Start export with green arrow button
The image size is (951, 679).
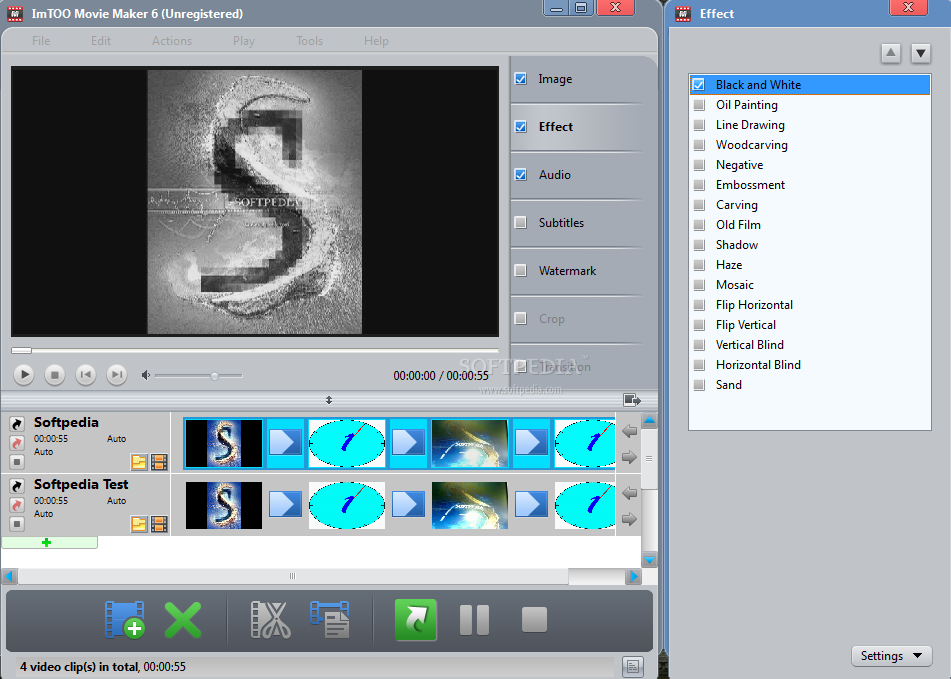[x=416, y=620]
